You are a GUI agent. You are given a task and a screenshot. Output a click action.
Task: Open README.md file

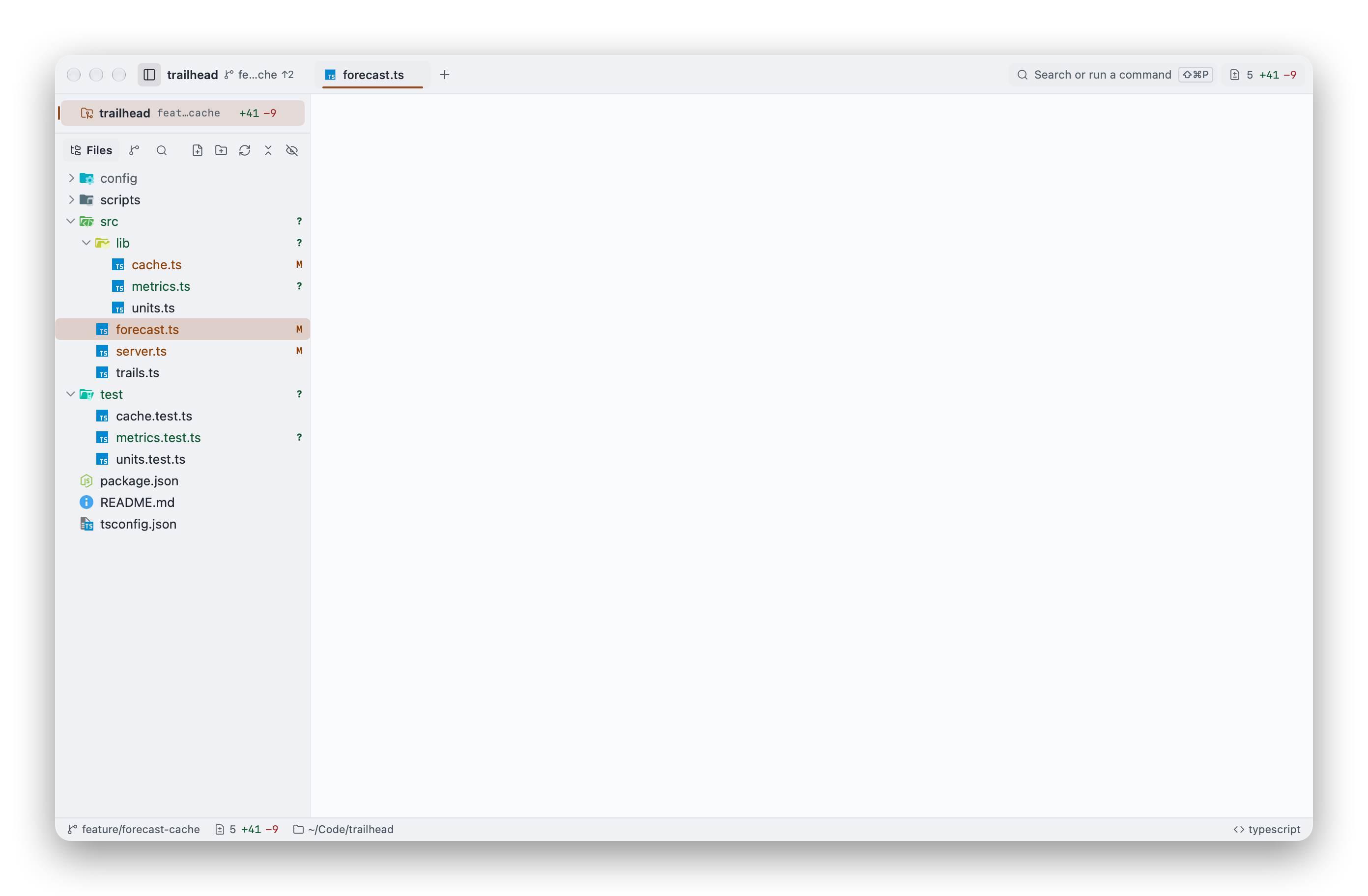(x=183, y=503)
